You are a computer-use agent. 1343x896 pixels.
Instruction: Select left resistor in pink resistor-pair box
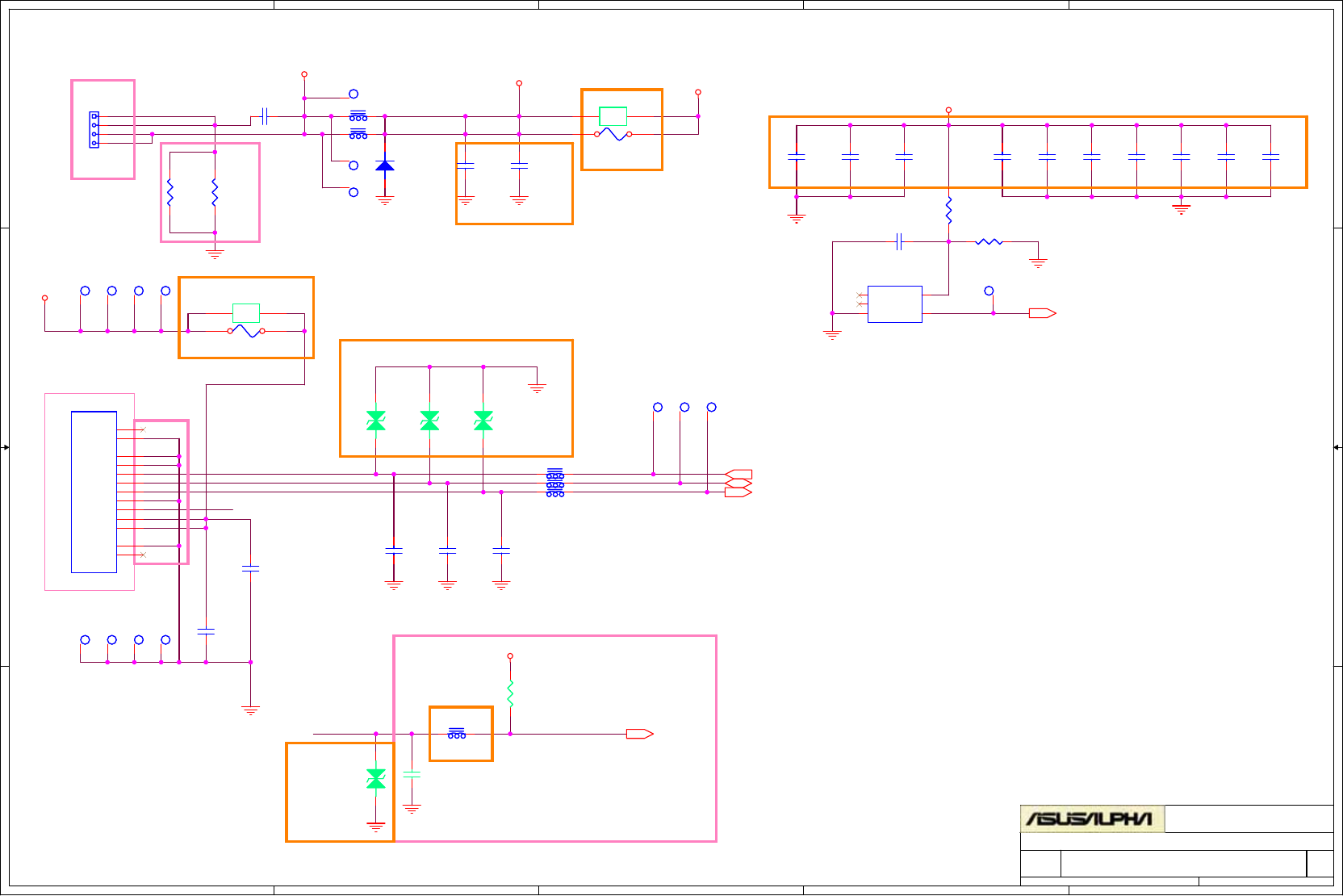click(x=170, y=193)
